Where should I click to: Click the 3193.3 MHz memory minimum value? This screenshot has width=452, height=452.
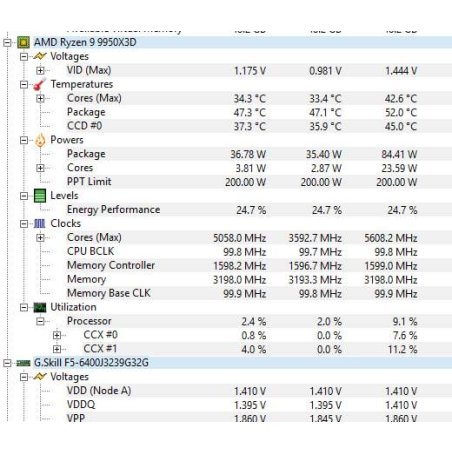[x=315, y=280]
